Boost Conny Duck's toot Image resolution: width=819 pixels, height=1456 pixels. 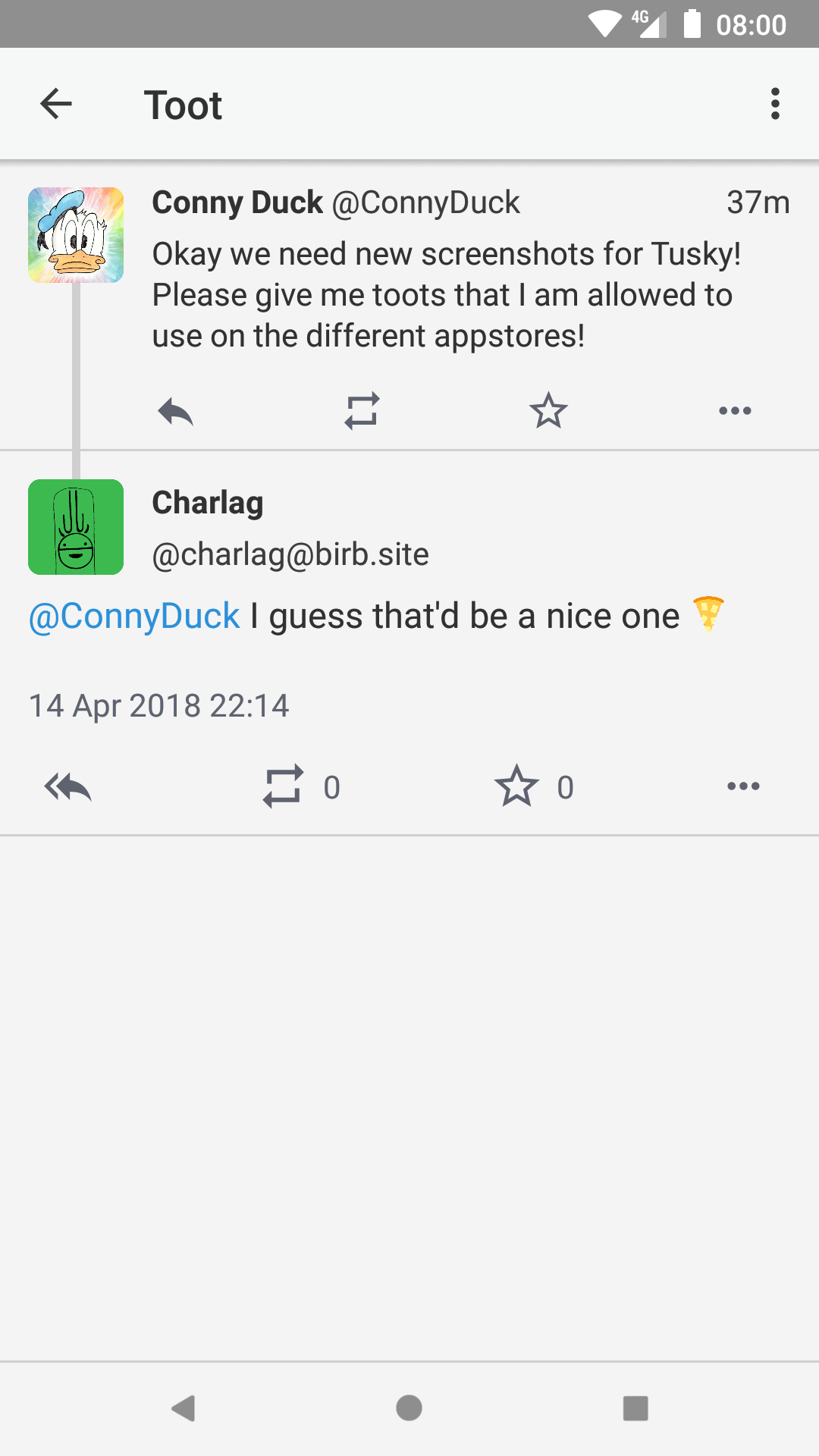[x=362, y=411]
